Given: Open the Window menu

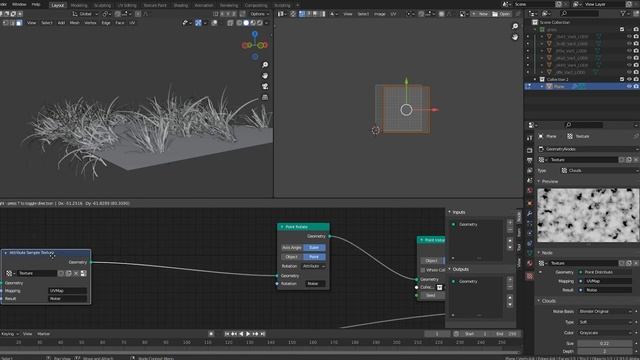Looking at the screenshot, I should coord(19,4).
